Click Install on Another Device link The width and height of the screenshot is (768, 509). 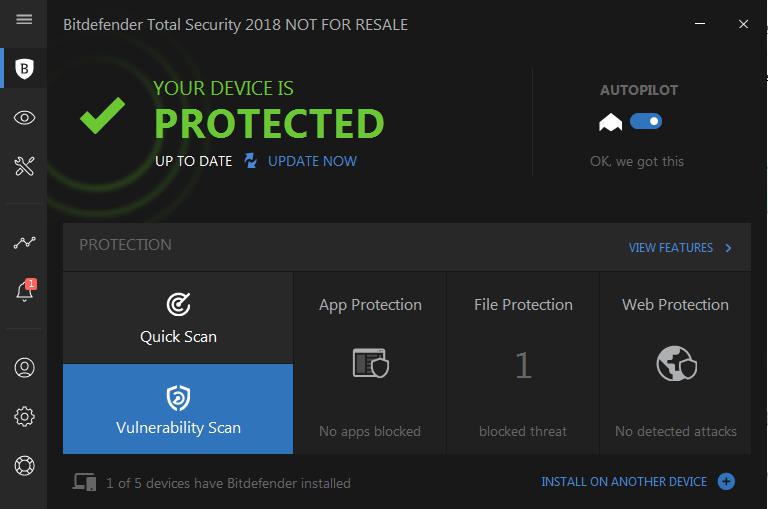(x=624, y=482)
